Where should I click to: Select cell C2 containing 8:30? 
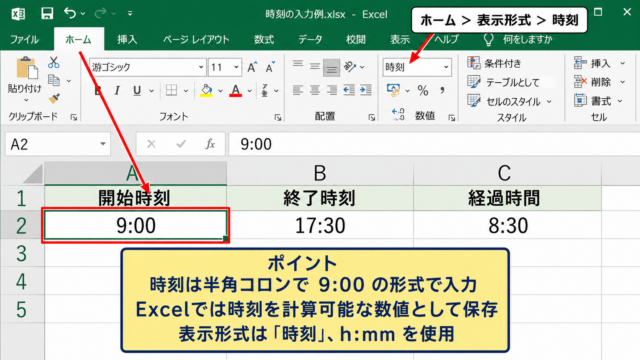pyautogui.click(x=507, y=225)
